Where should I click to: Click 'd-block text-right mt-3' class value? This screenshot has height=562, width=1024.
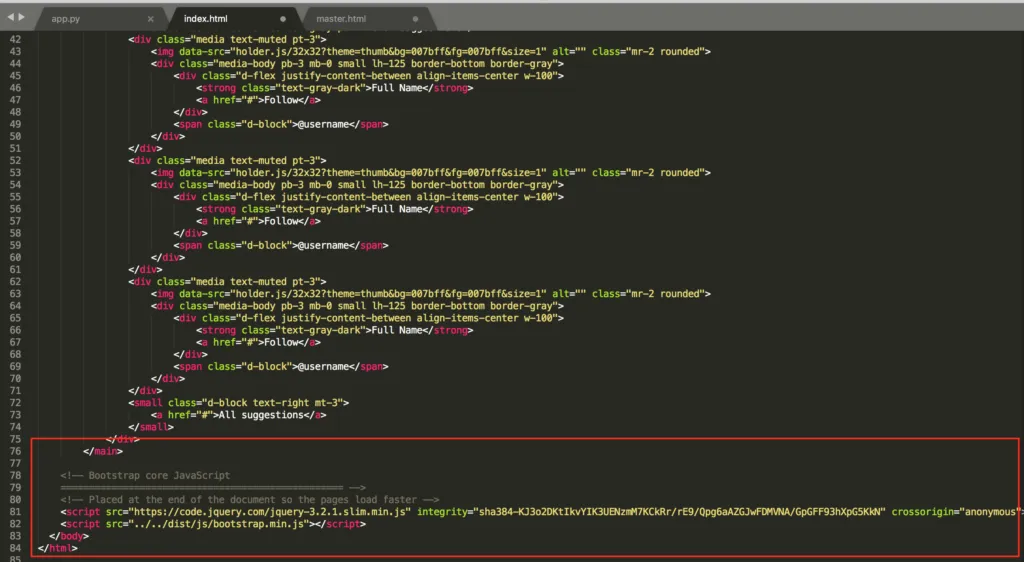click(275, 403)
